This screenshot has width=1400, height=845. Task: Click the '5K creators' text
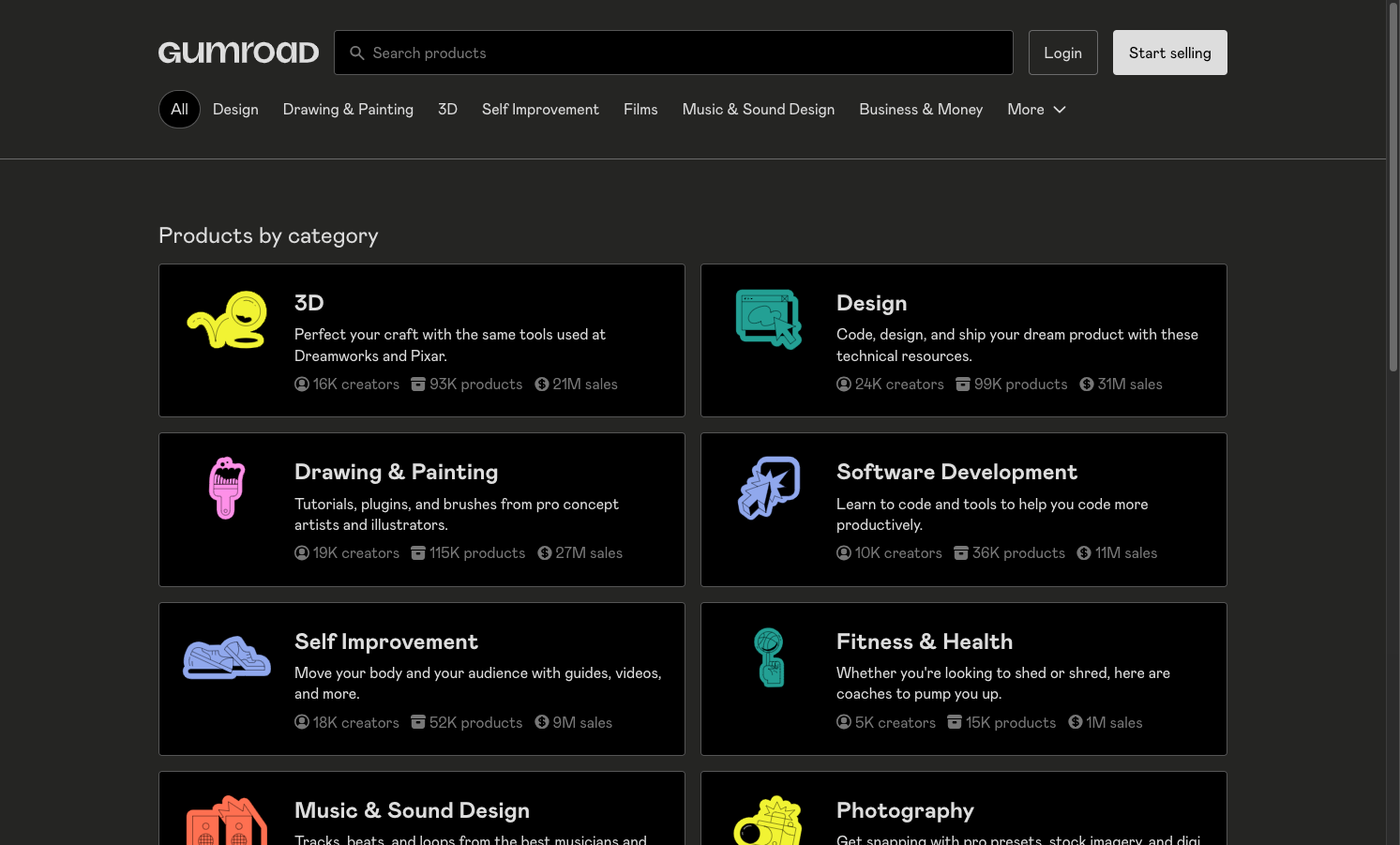click(x=896, y=722)
